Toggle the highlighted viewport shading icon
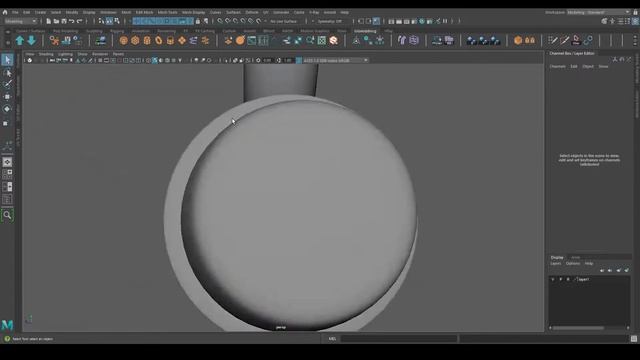This screenshot has height=360, width=640. coord(155,60)
